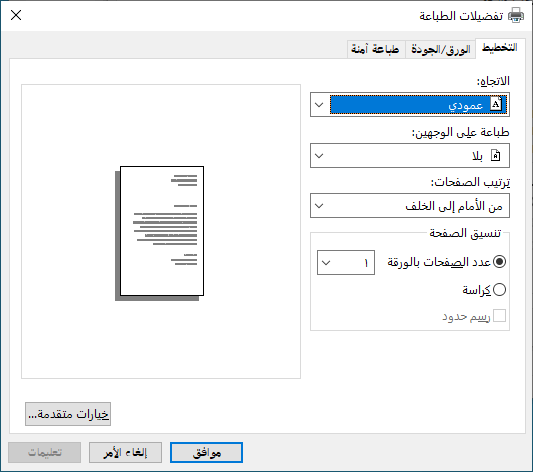Switch to the طباعة آمنة tab
This screenshot has height=472, width=533.
[x=376, y=50]
